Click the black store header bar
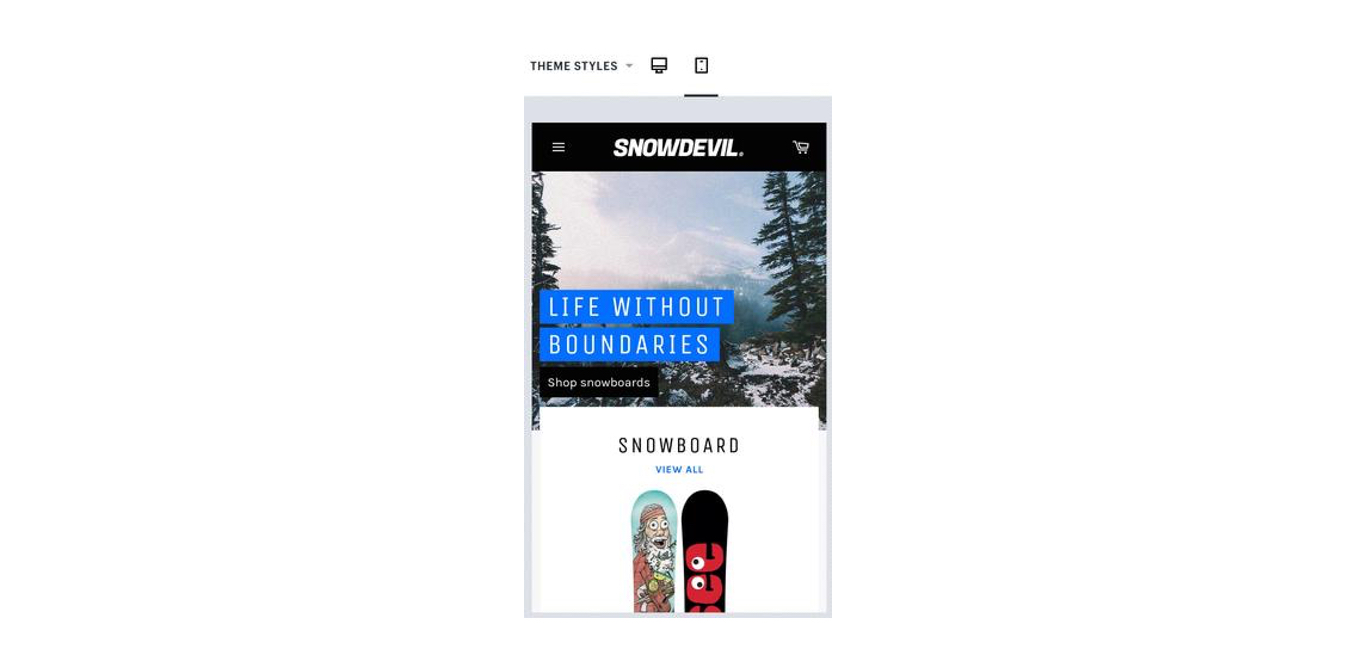Viewport: 1369px width, 661px height. click(679, 147)
